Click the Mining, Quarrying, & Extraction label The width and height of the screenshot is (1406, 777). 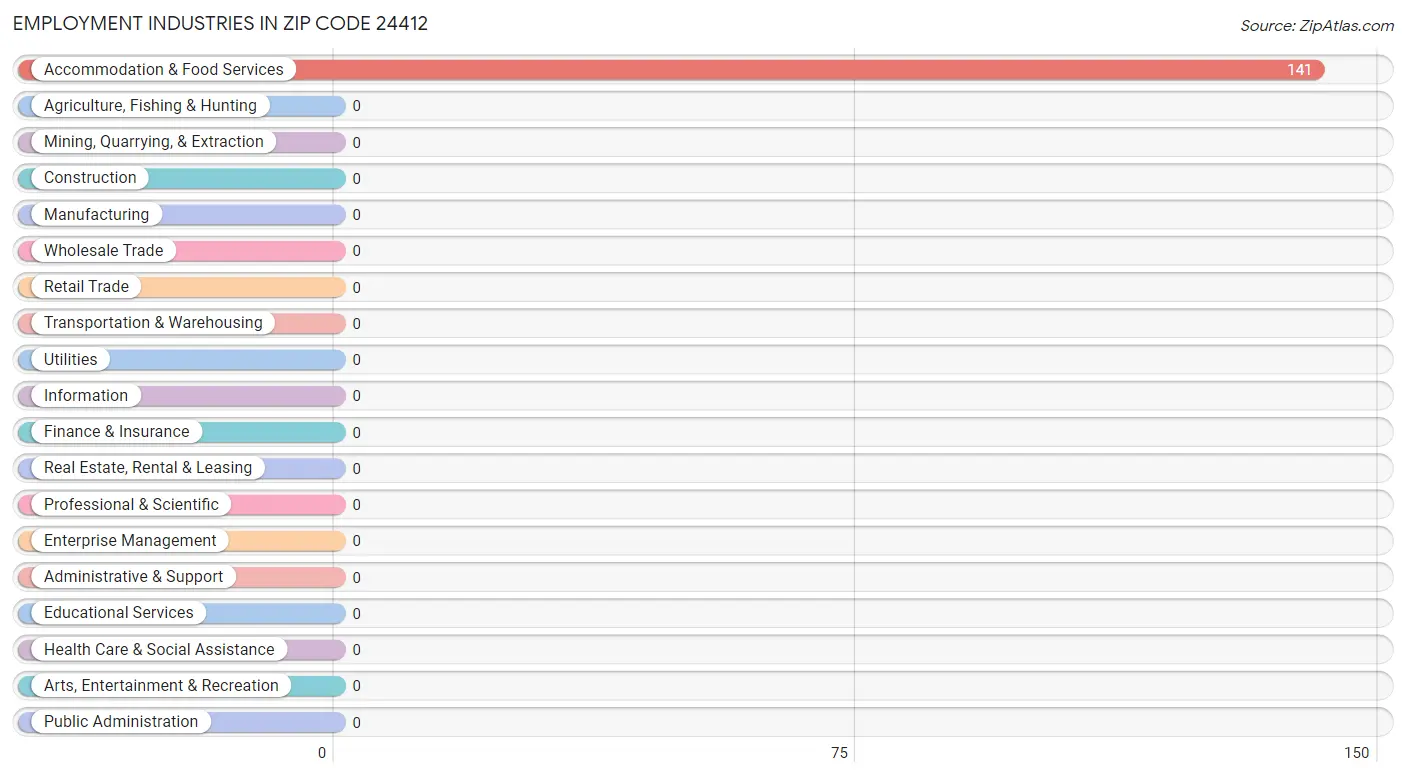click(x=154, y=142)
